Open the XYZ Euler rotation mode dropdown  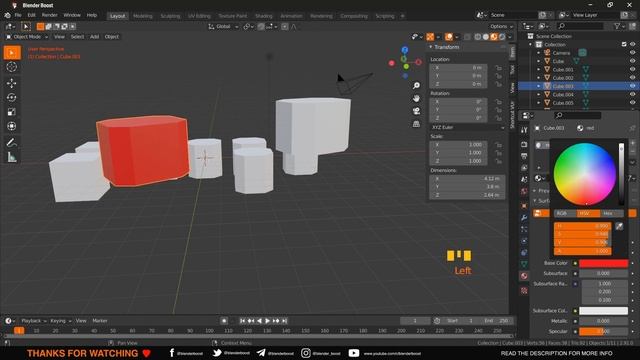[467, 127]
